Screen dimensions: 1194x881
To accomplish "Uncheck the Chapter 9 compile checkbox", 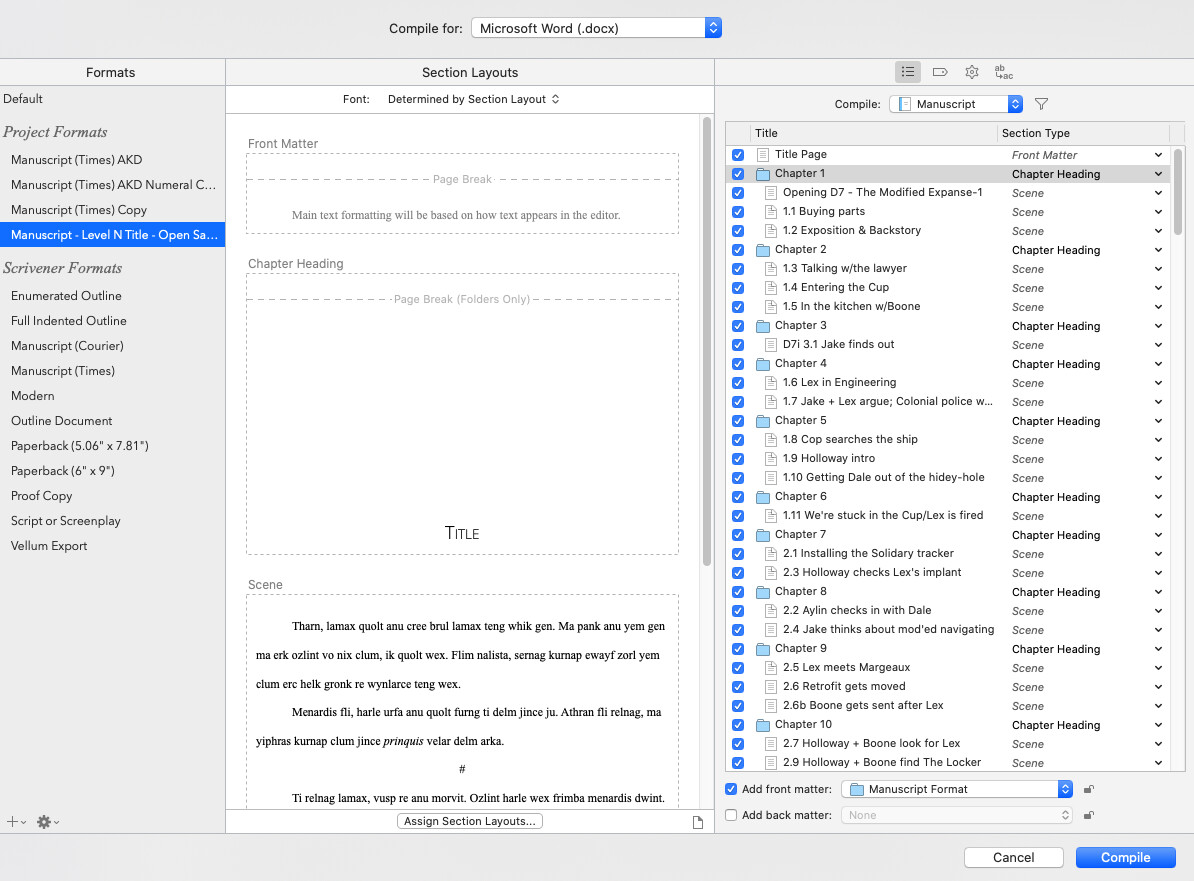I will point(738,649).
